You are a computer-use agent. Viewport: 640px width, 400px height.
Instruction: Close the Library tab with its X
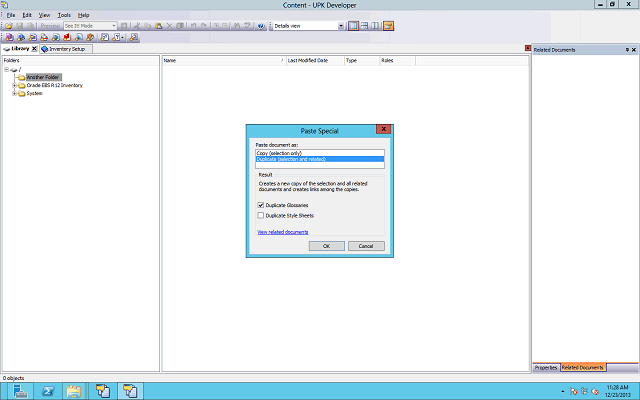point(34,49)
